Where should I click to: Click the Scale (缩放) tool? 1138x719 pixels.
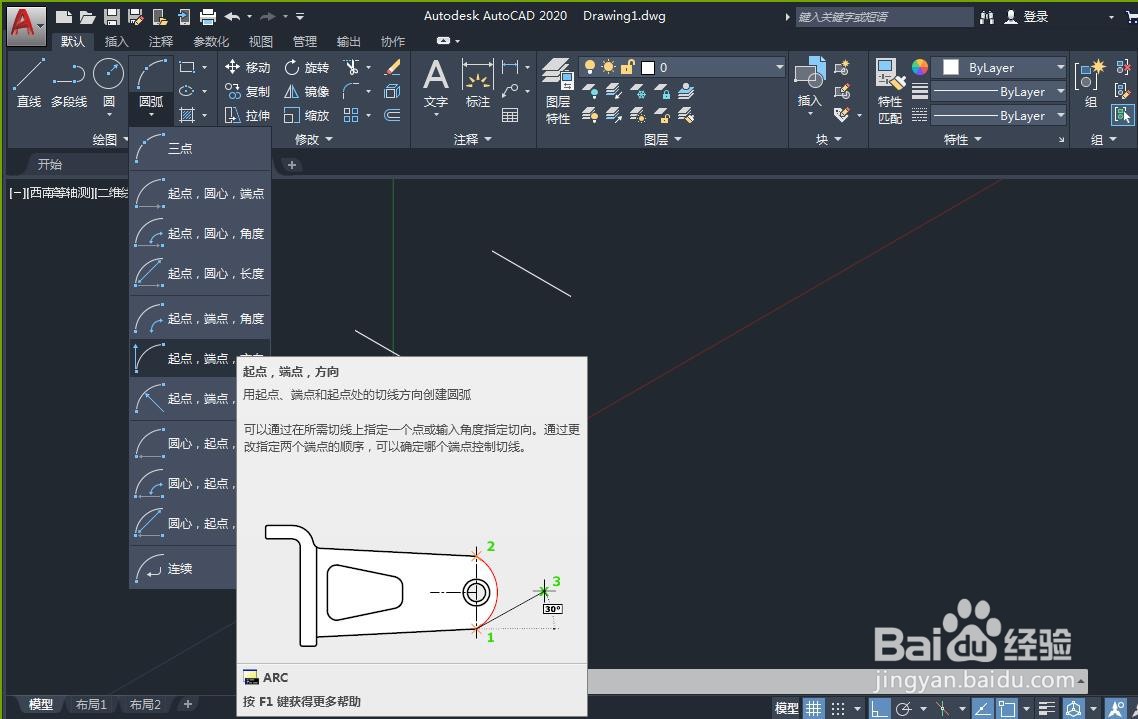tap(307, 115)
